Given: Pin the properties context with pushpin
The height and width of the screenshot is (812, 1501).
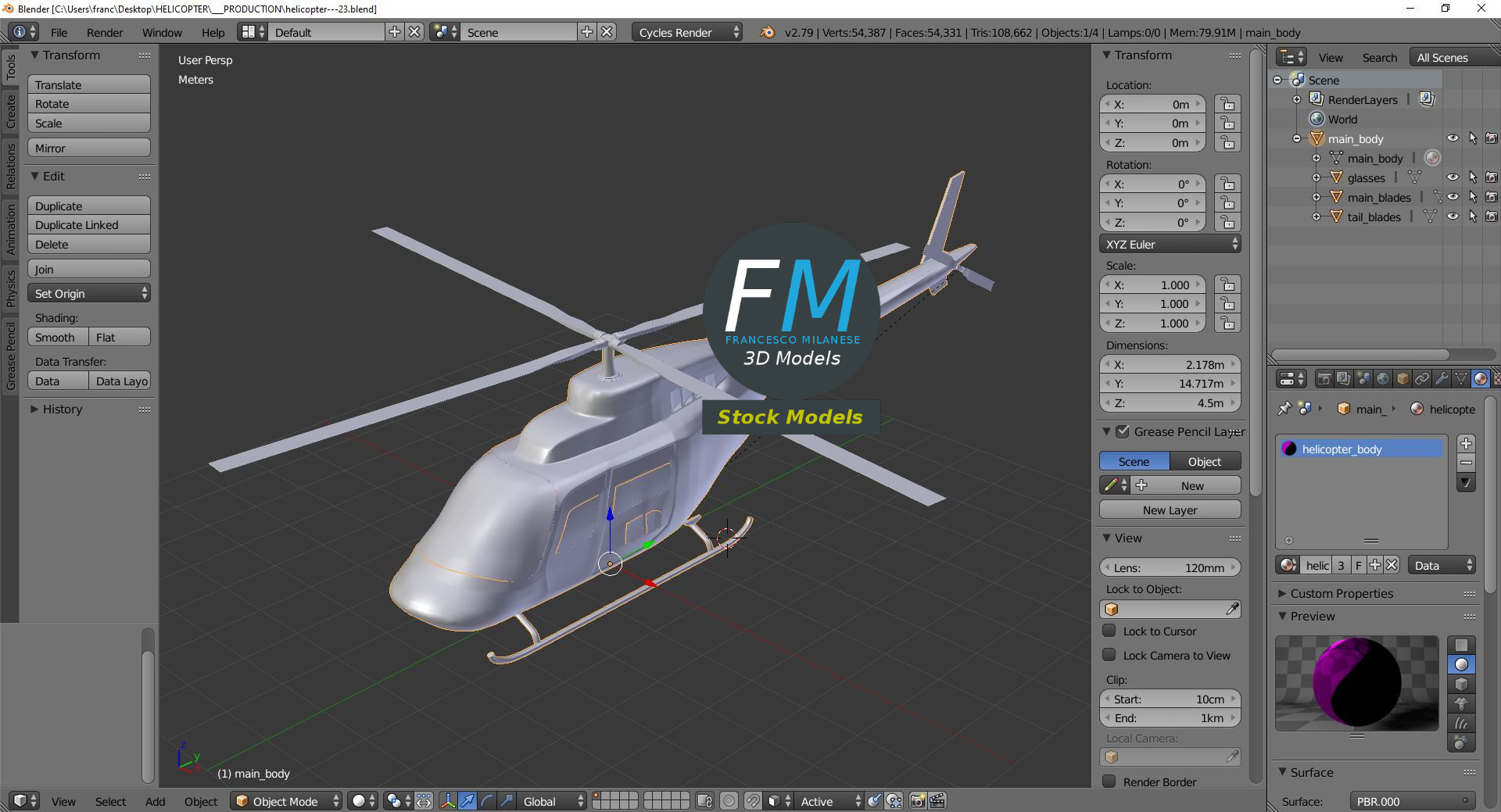Looking at the screenshot, I should click(1284, 409).
